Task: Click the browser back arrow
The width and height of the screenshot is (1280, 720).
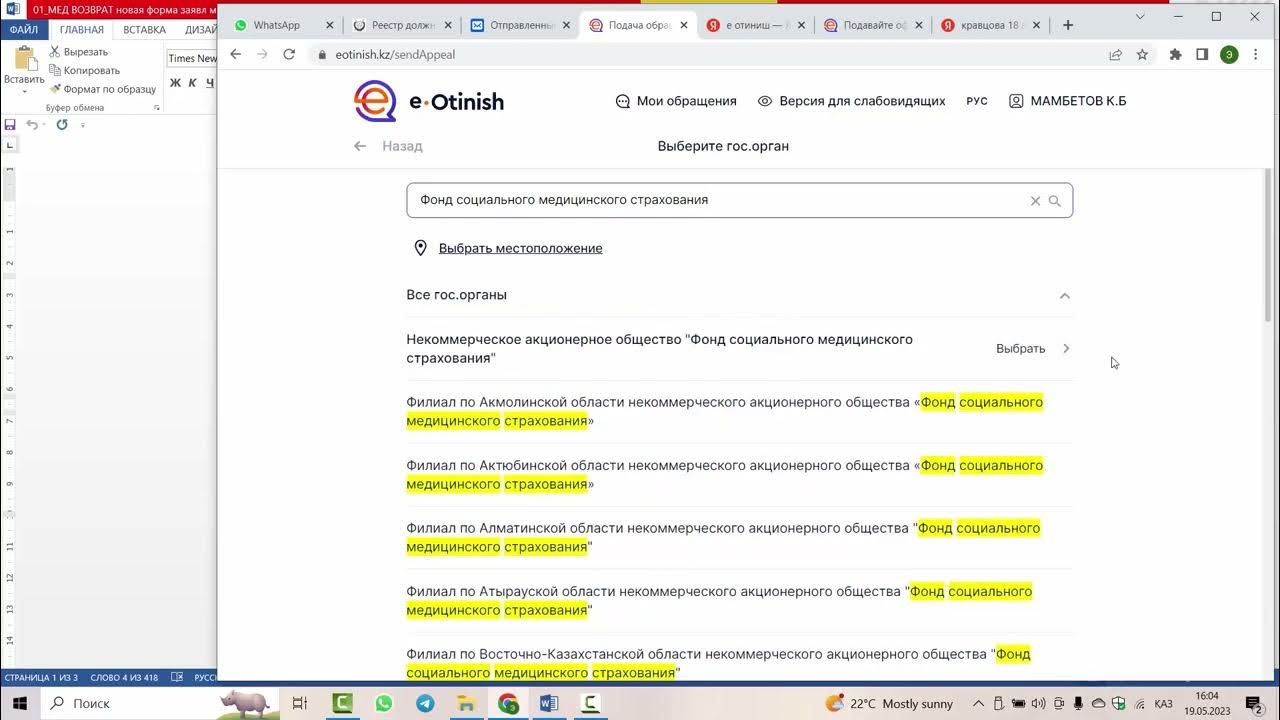Action: click(236, 54)
